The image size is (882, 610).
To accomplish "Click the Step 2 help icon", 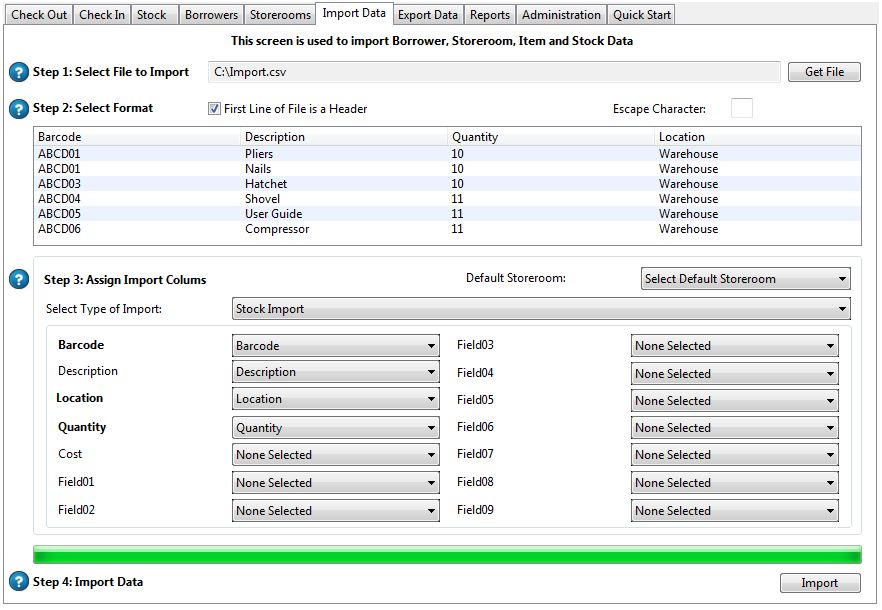I will [x=19, y=109].
